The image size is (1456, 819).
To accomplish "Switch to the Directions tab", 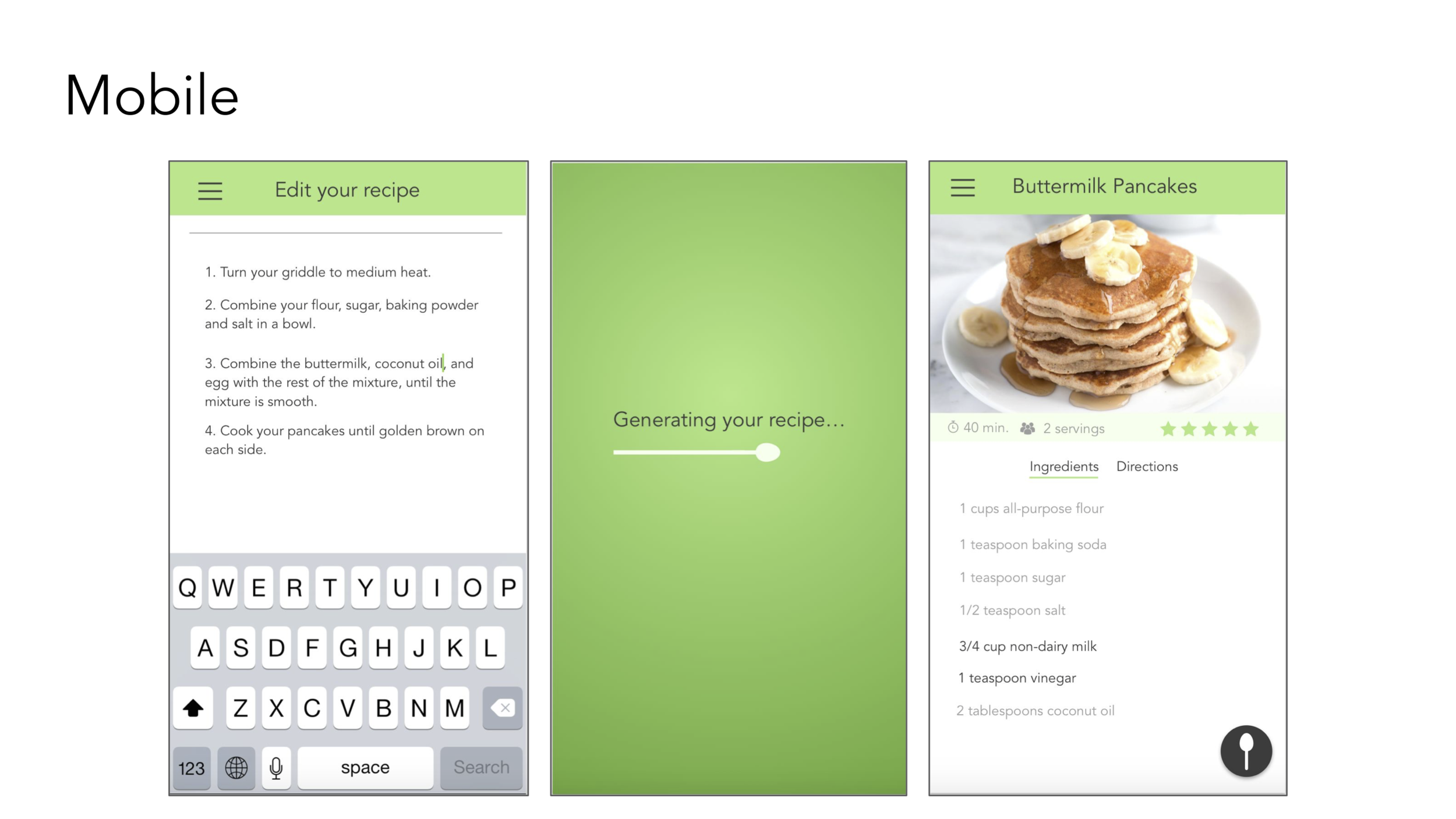I will pyautogui.click(x=1147, y=466).
